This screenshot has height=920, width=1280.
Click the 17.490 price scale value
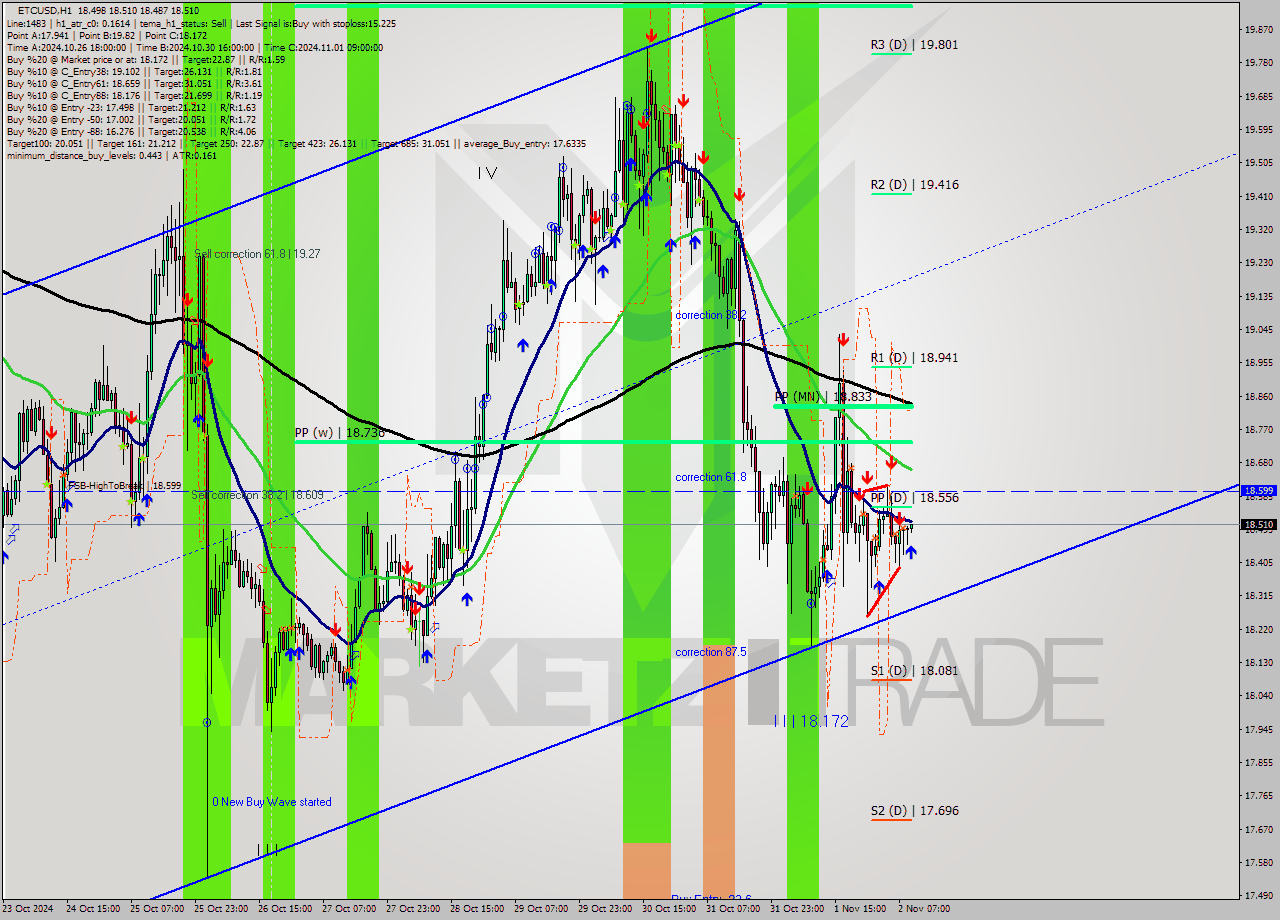click(x=1258, y=895)
